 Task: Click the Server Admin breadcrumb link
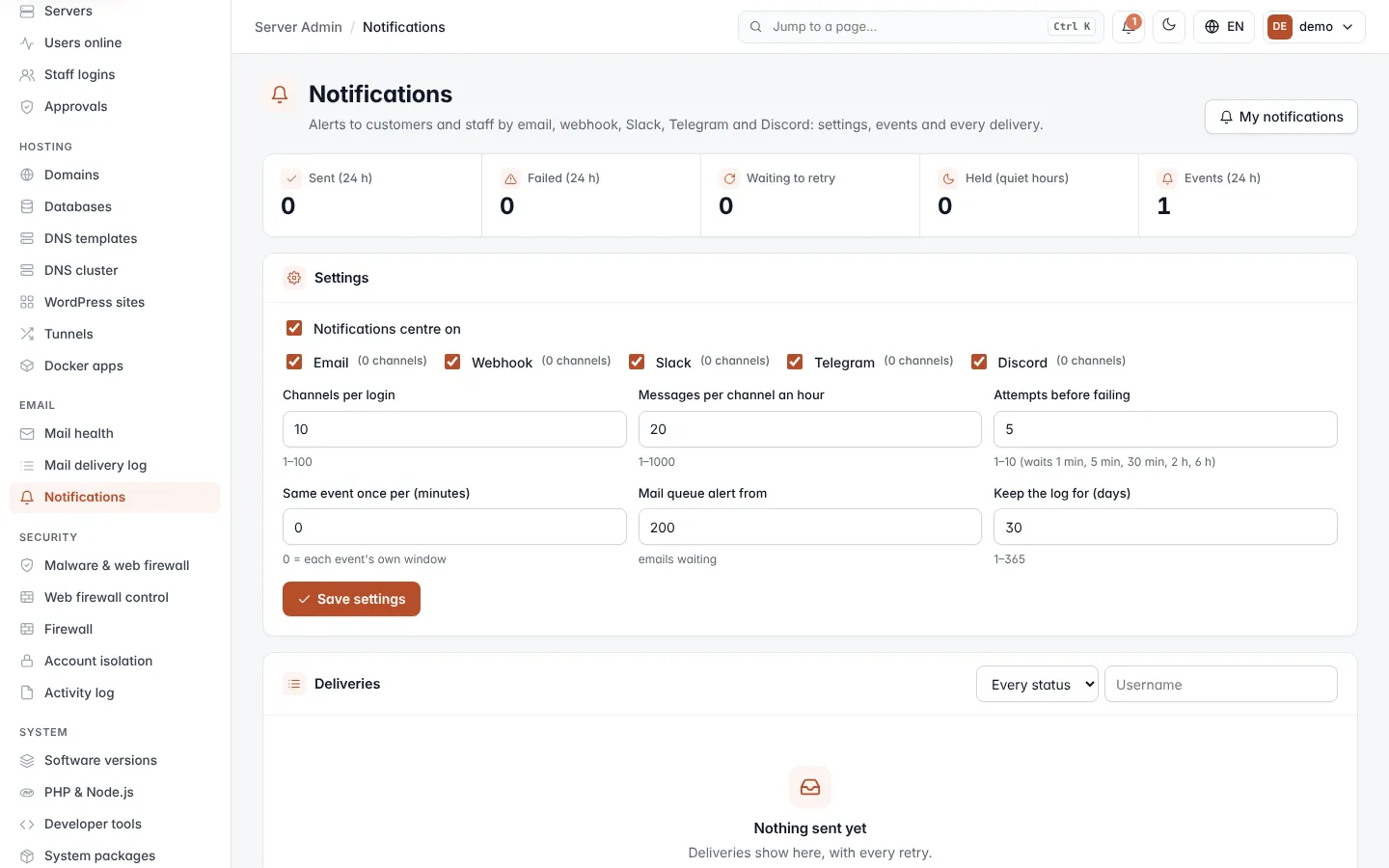(x=298, y=27)
